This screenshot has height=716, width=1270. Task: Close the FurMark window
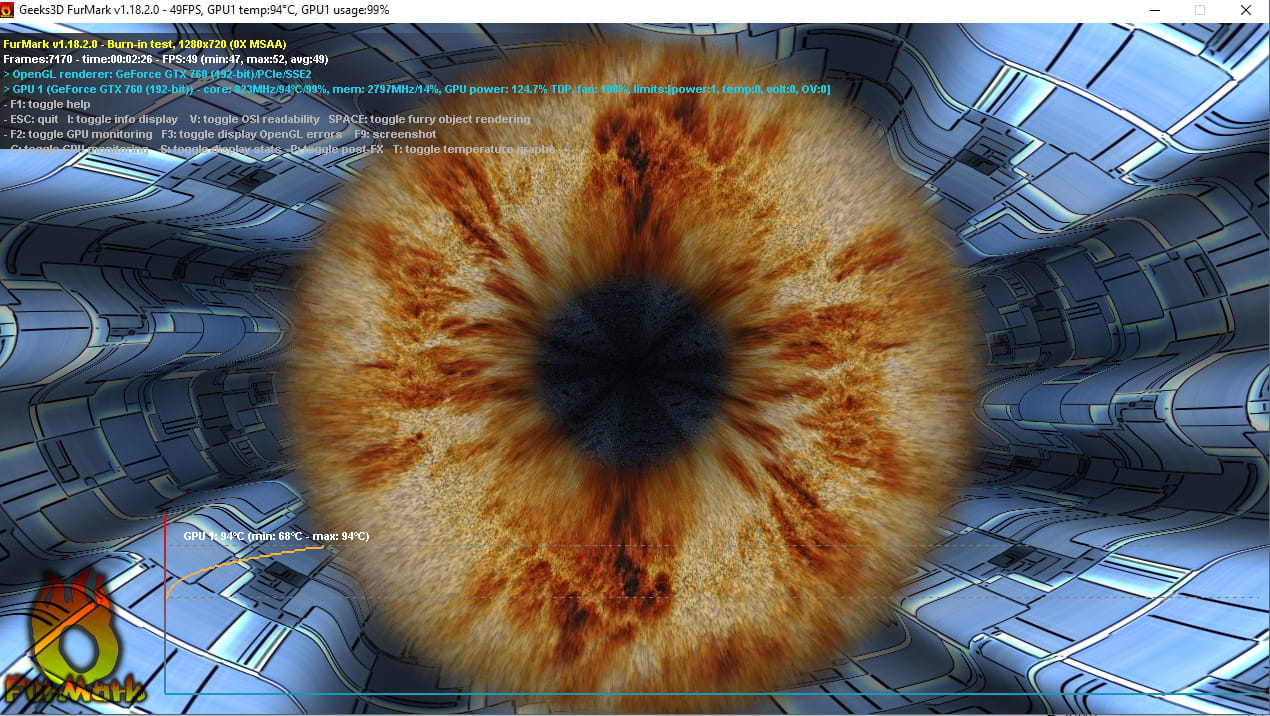click(1246, 10)
